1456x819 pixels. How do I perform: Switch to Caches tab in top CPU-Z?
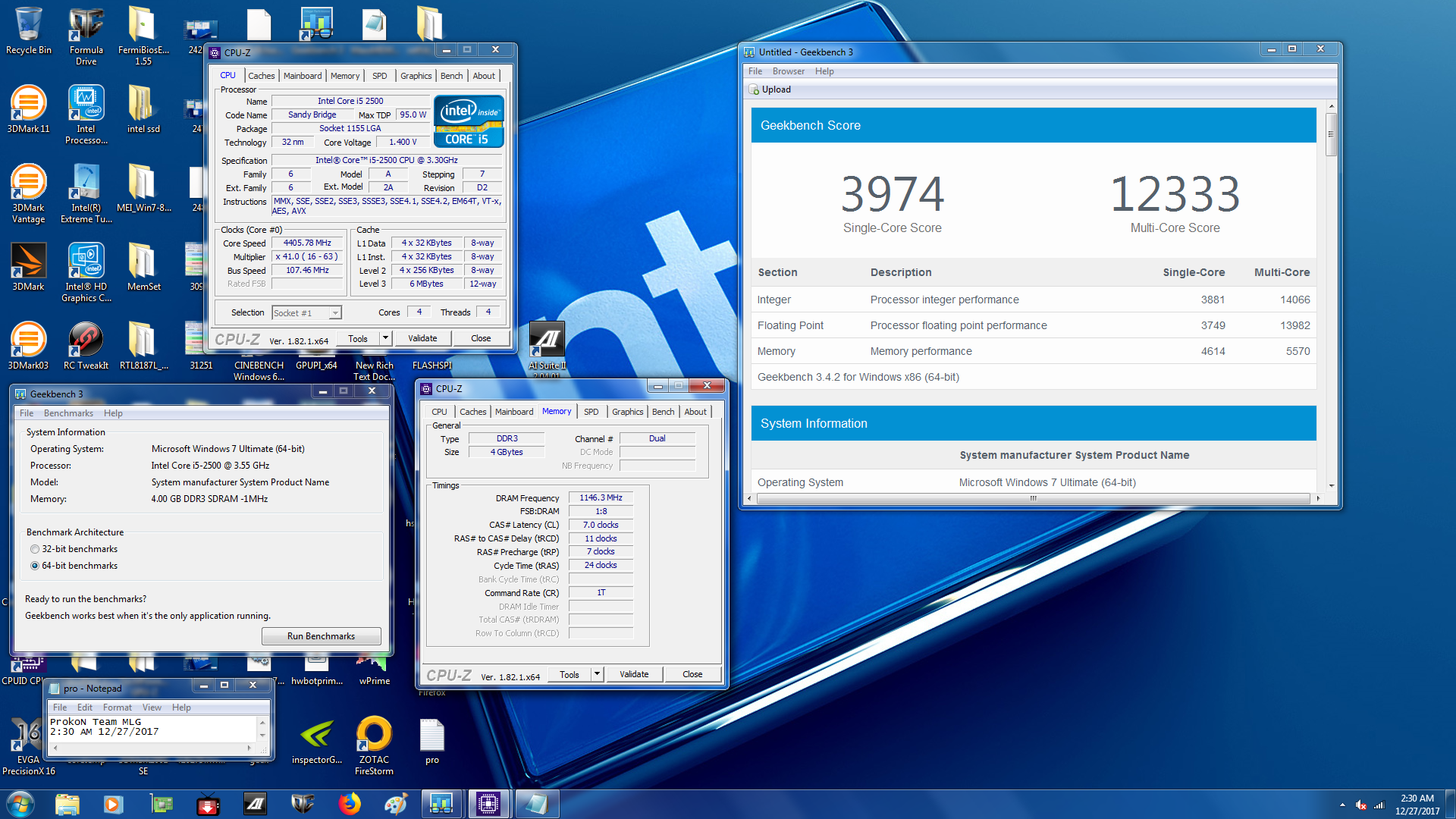(261, 76)
